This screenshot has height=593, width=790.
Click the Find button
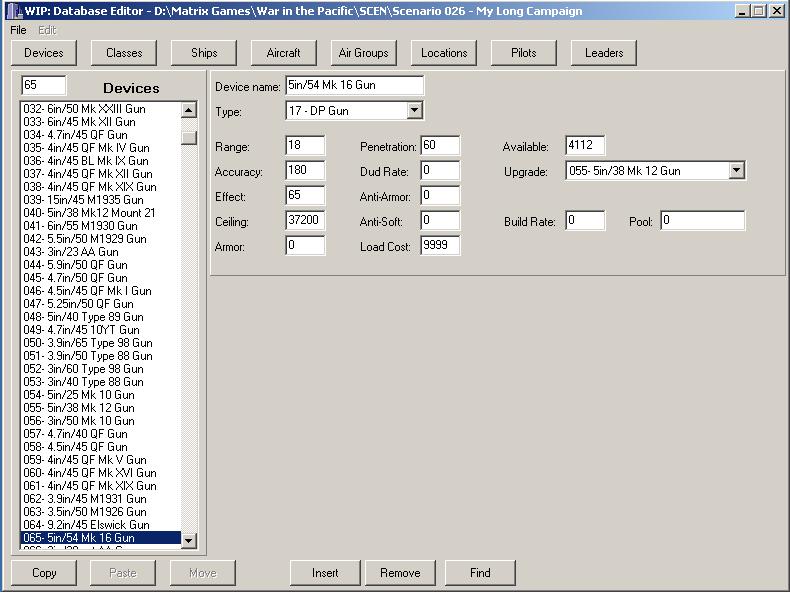pos(480,573)
